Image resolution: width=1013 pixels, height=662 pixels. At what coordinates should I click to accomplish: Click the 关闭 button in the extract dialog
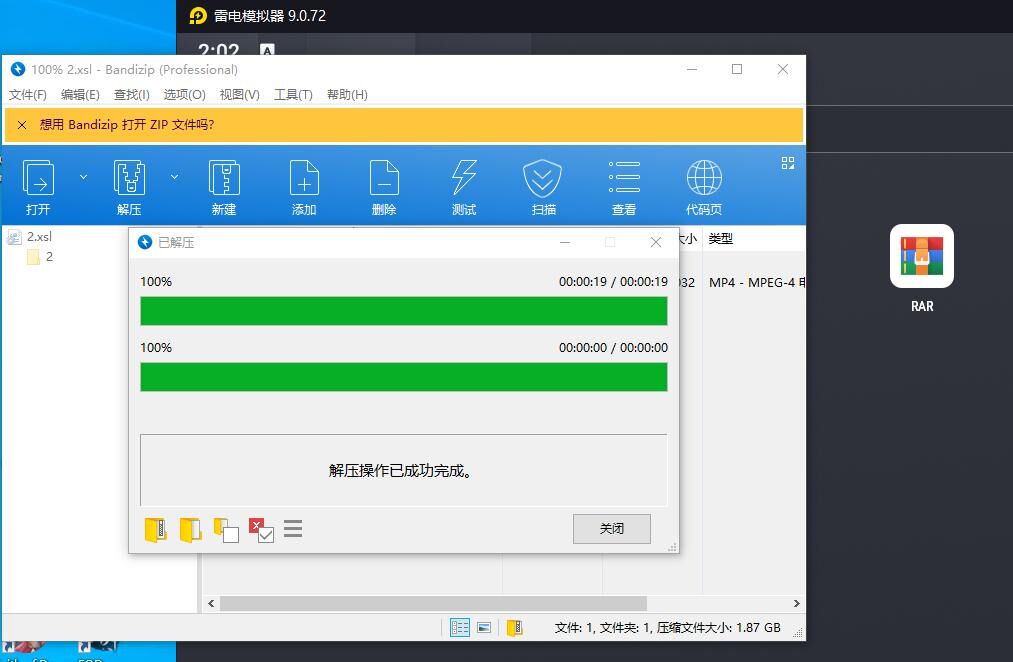611,529
